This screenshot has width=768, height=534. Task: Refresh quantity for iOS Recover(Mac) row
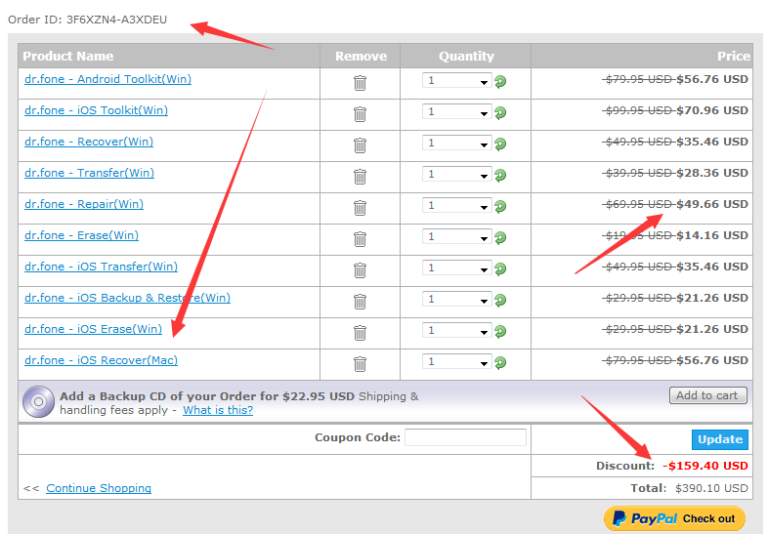click(x=500, y=363)
